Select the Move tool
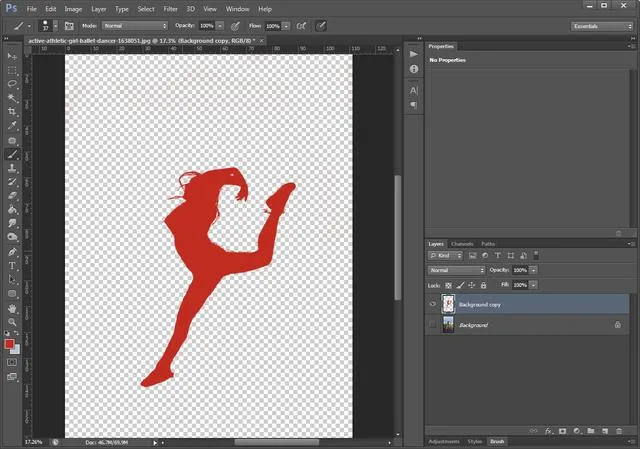The width and height of the screenshot is (640, 449). [12, 56]
